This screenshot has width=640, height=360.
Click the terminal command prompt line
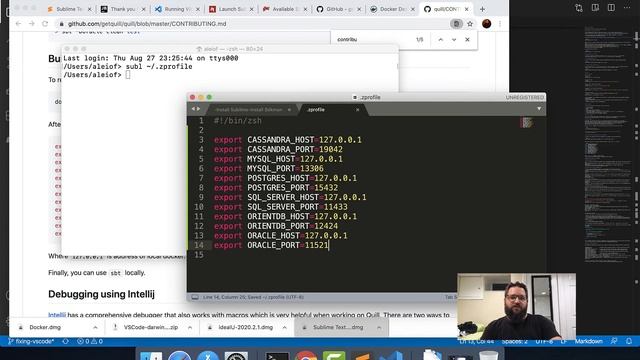[x=97, y=75]
